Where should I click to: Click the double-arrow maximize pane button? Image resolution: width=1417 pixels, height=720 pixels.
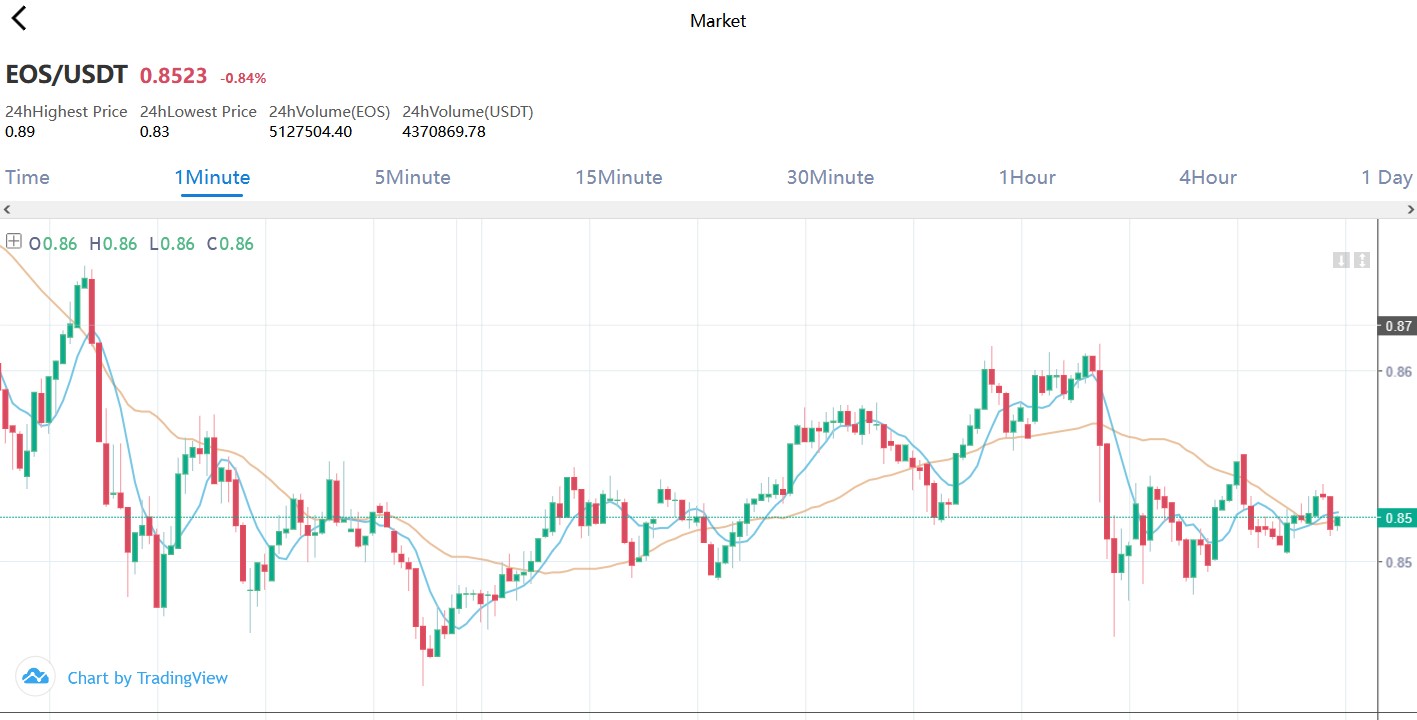[1361, 260]
